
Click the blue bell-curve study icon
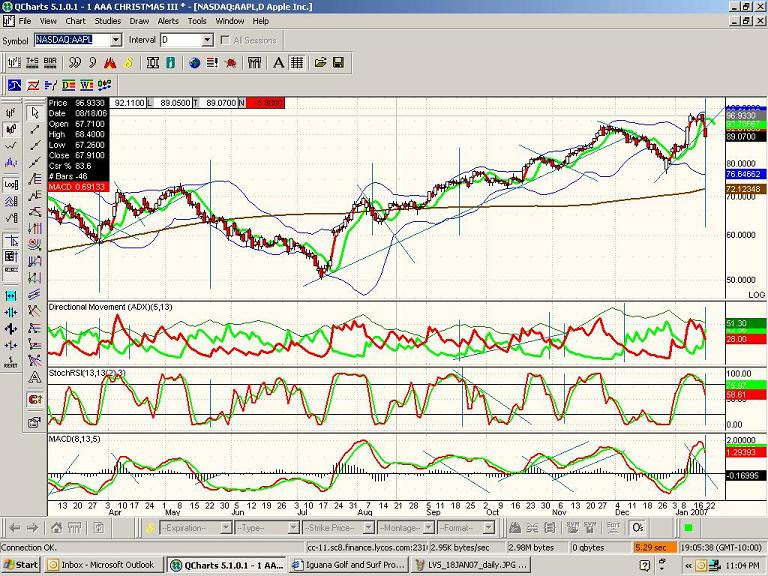15,85
